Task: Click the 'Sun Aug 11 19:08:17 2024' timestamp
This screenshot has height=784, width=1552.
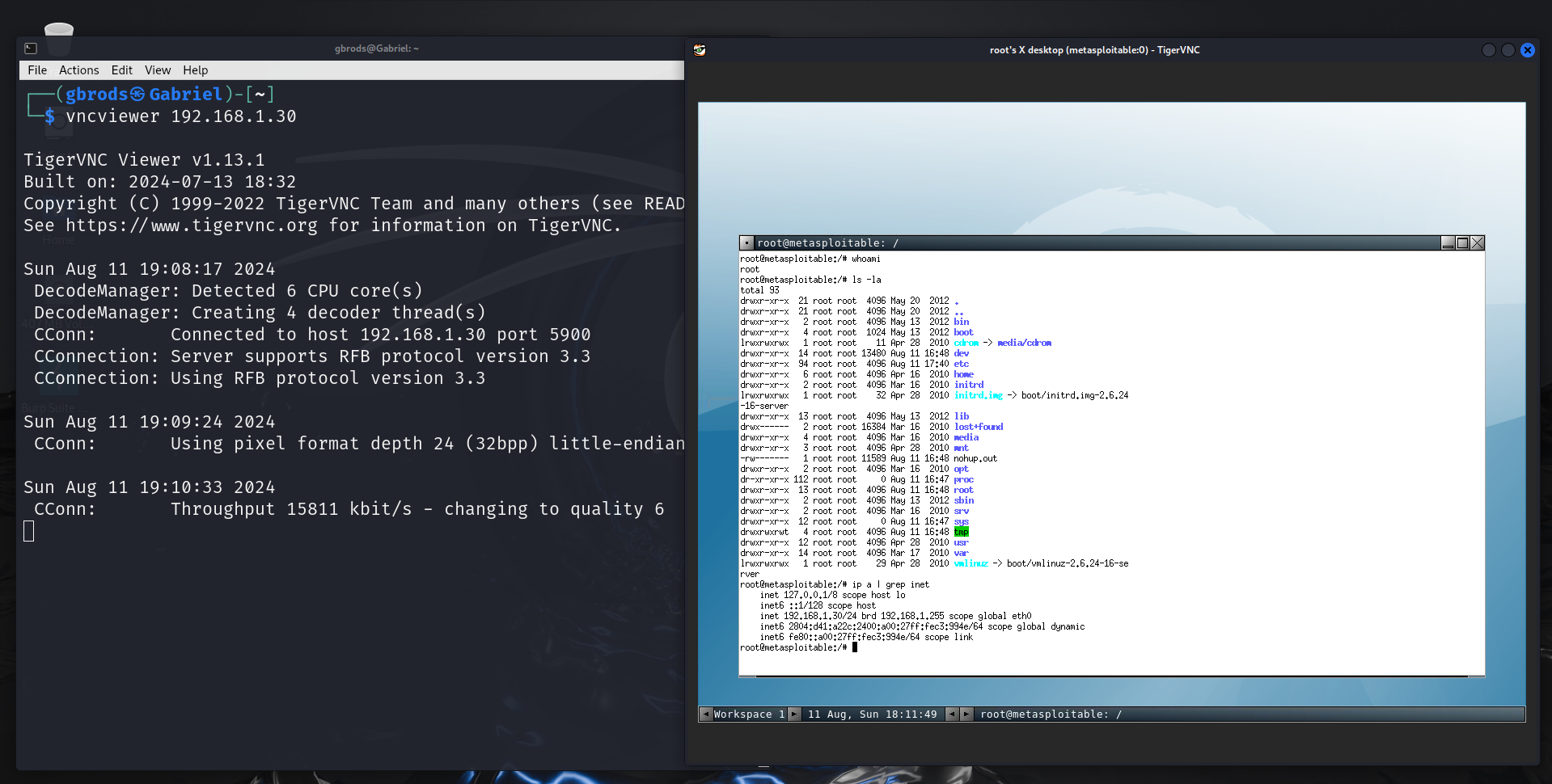Action: [150, 269]
